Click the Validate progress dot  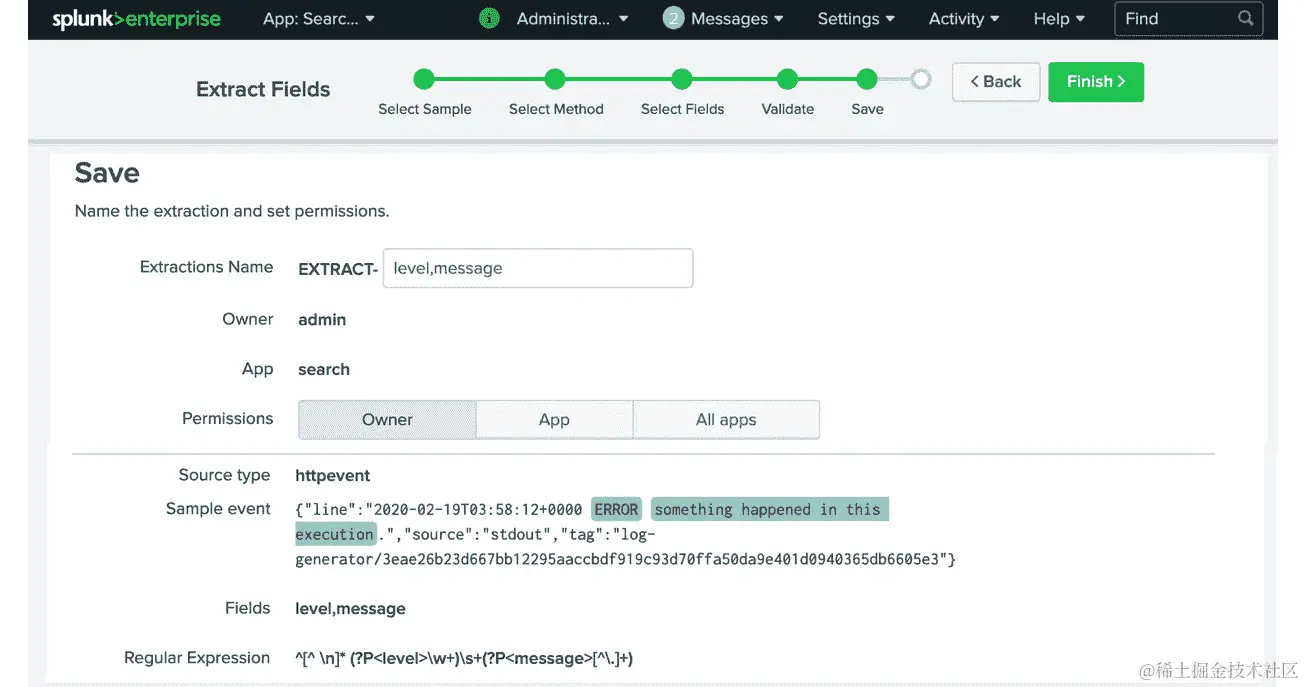787,79
